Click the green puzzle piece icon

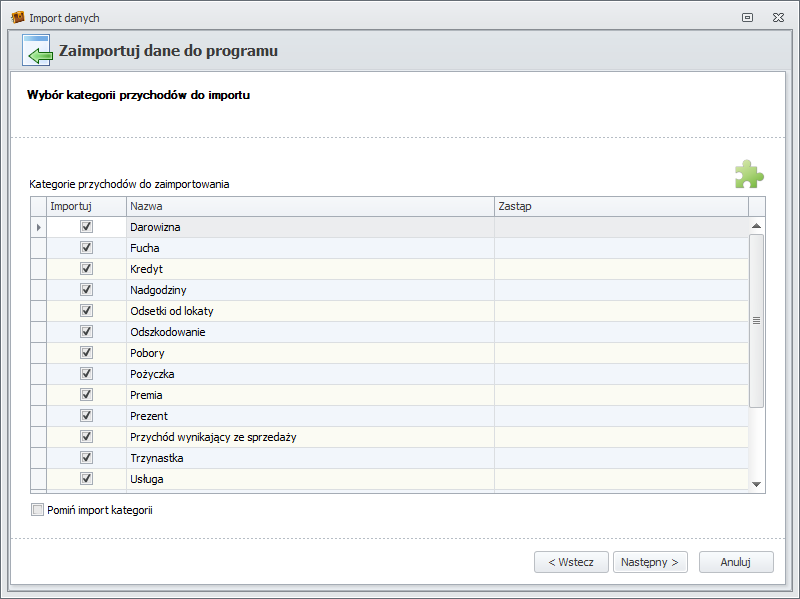coord(748,174)
